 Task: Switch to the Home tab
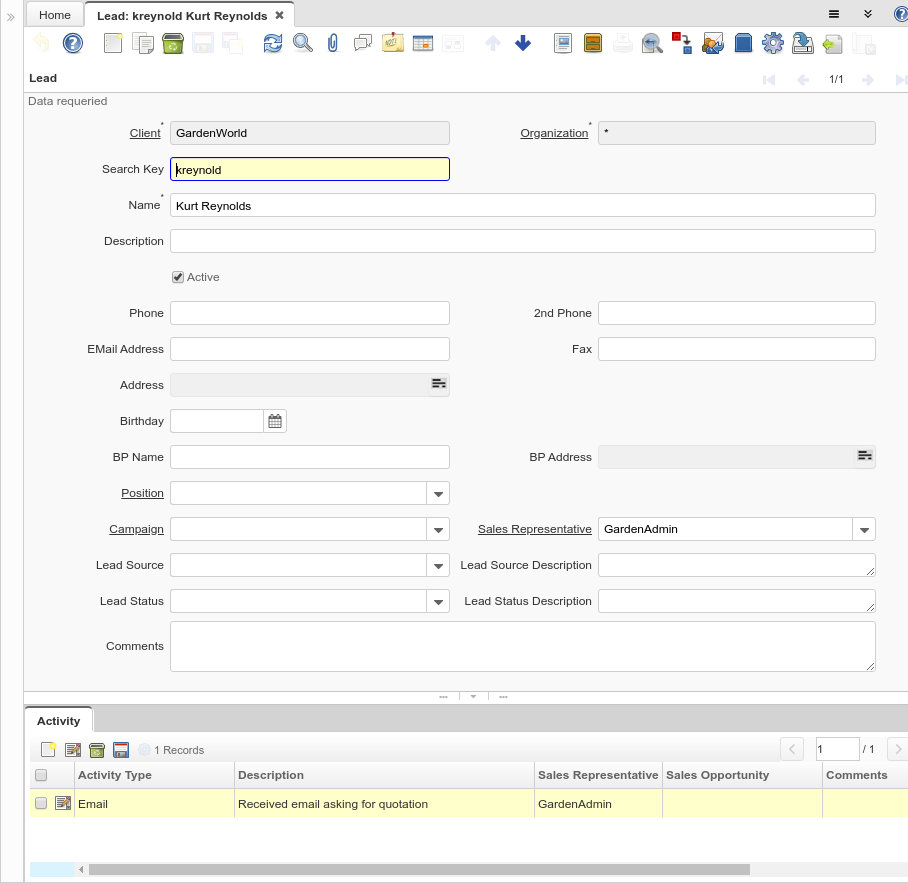pyautogui.click(x=55, y=15)
